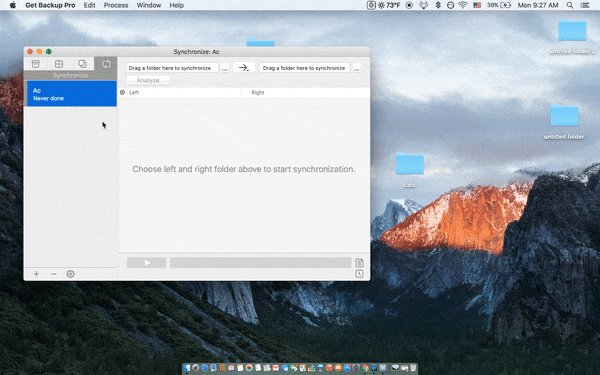Open Trash in the Dock

pos(413,368)
